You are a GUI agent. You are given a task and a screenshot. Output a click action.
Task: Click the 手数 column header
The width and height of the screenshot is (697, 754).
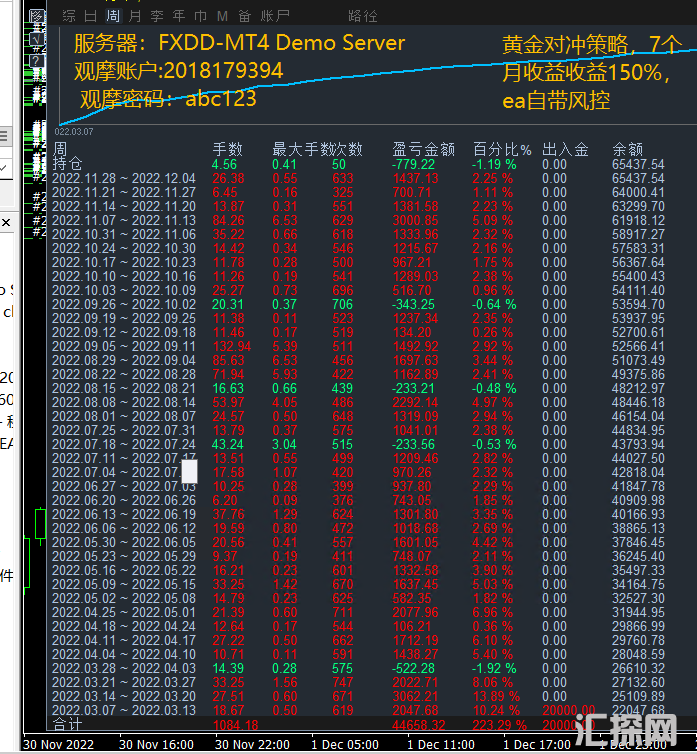pos(228,149)
